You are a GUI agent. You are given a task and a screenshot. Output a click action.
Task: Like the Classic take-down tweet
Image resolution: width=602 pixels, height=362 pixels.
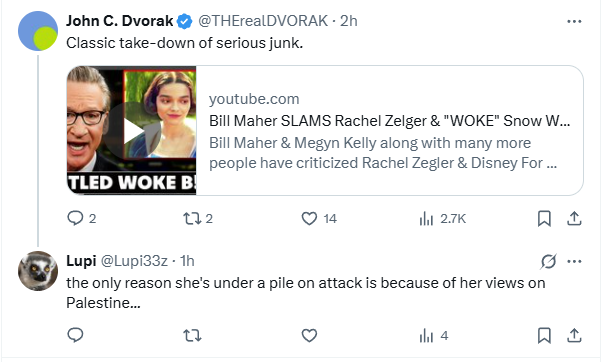(309, 218)
